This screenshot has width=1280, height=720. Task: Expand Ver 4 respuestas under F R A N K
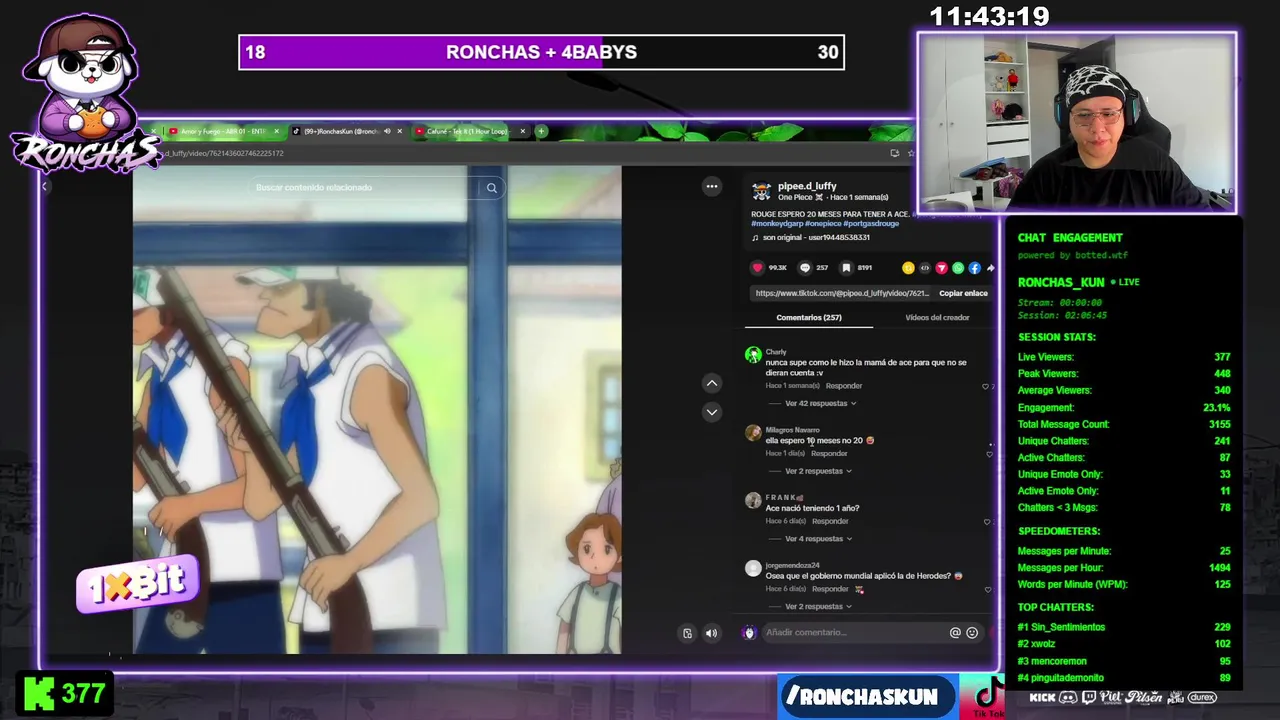pos(818,539)
